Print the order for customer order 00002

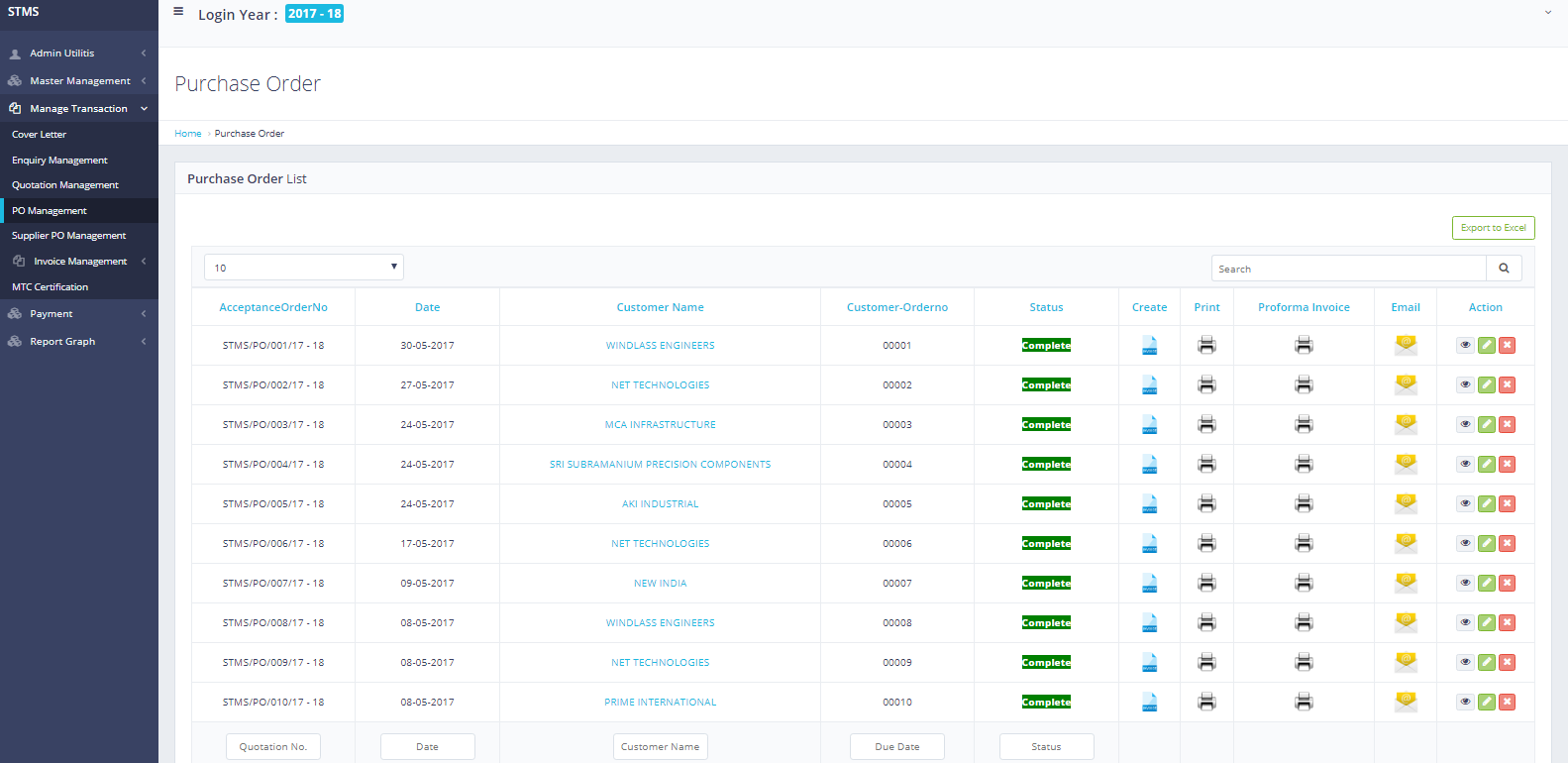[1206, 385]
